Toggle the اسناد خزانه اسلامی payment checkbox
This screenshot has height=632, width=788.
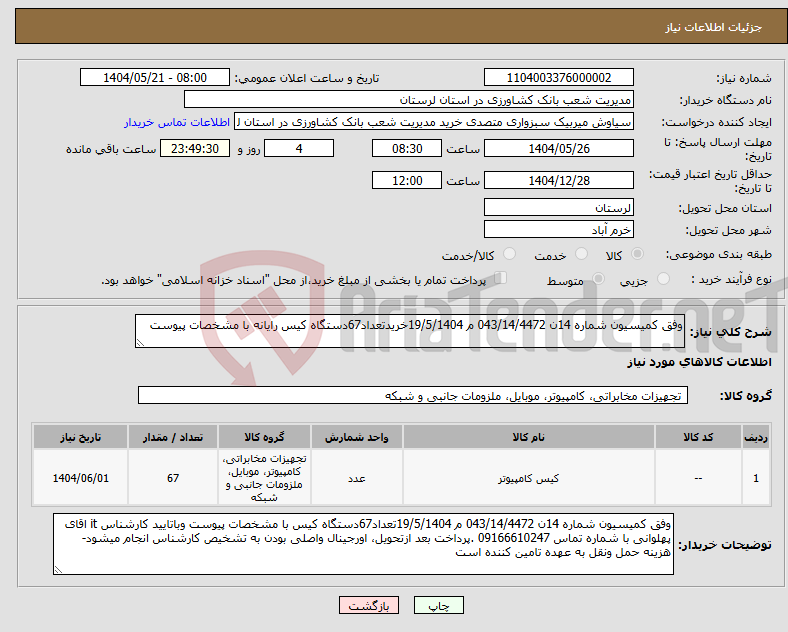[501, 278]
